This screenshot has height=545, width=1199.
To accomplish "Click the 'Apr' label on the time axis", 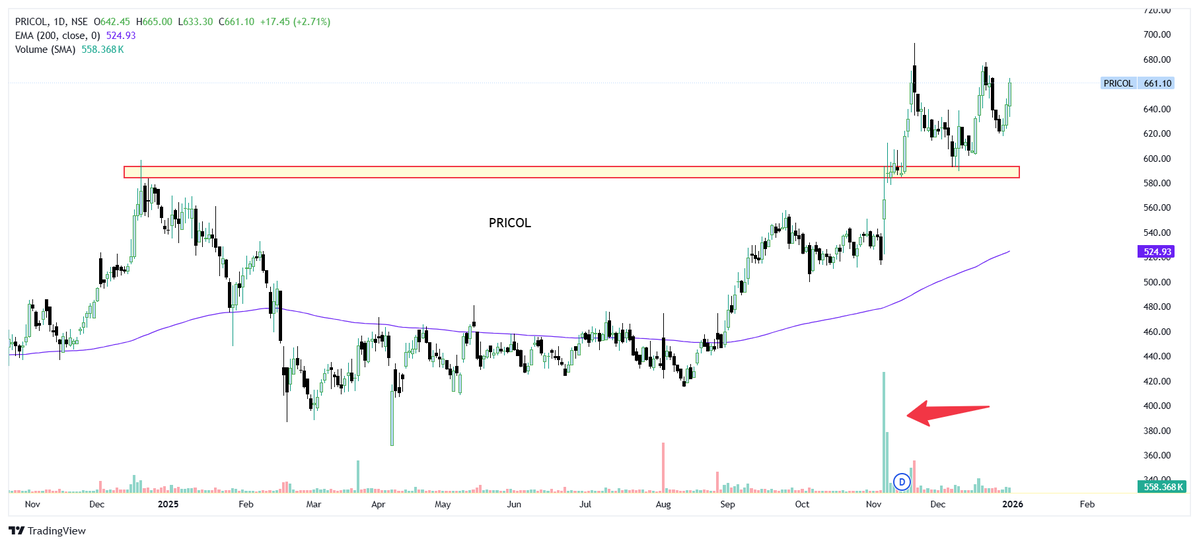I will (378, 504).
